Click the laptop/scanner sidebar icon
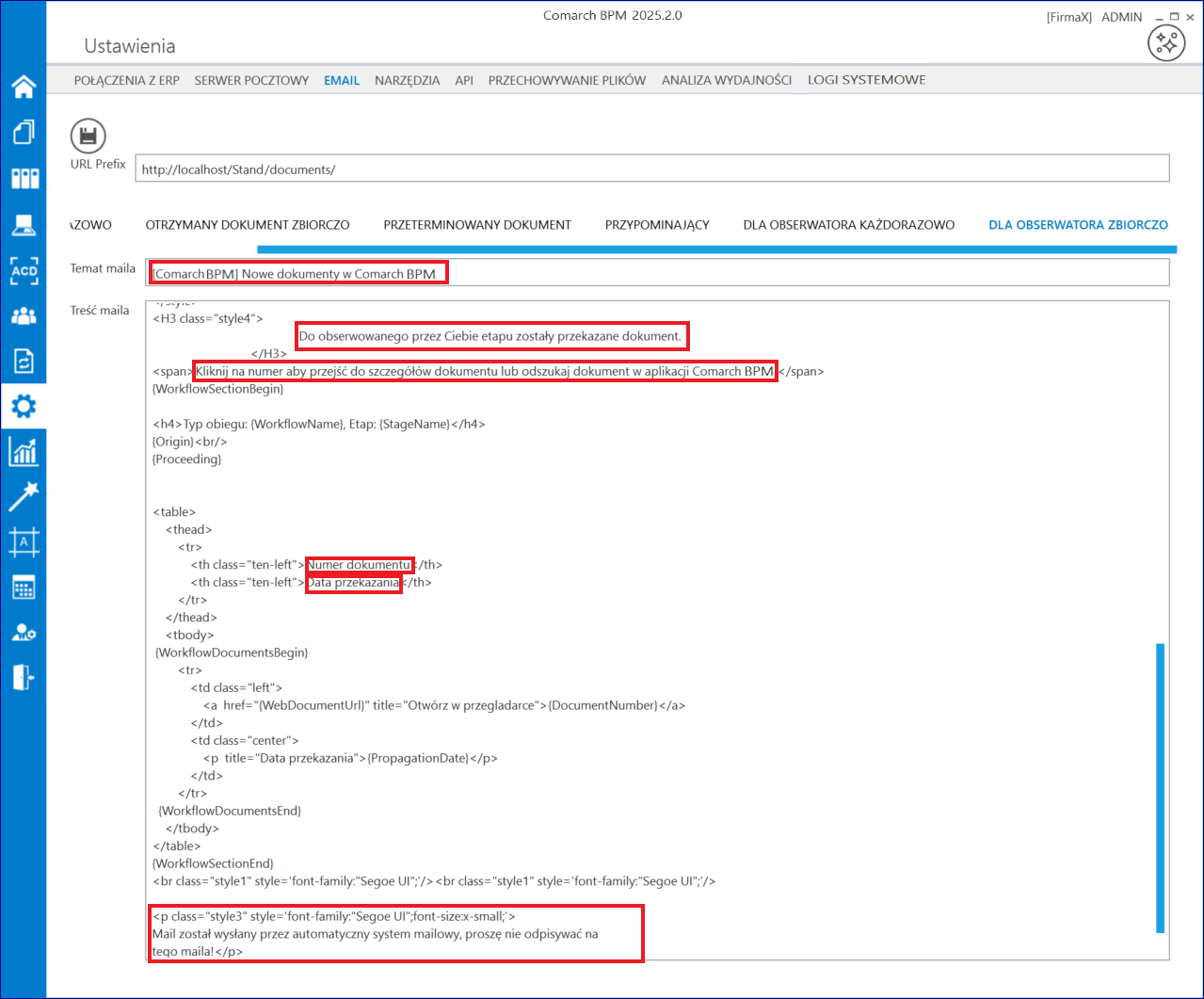This screenshot has height=999, width=1204. 24,224
